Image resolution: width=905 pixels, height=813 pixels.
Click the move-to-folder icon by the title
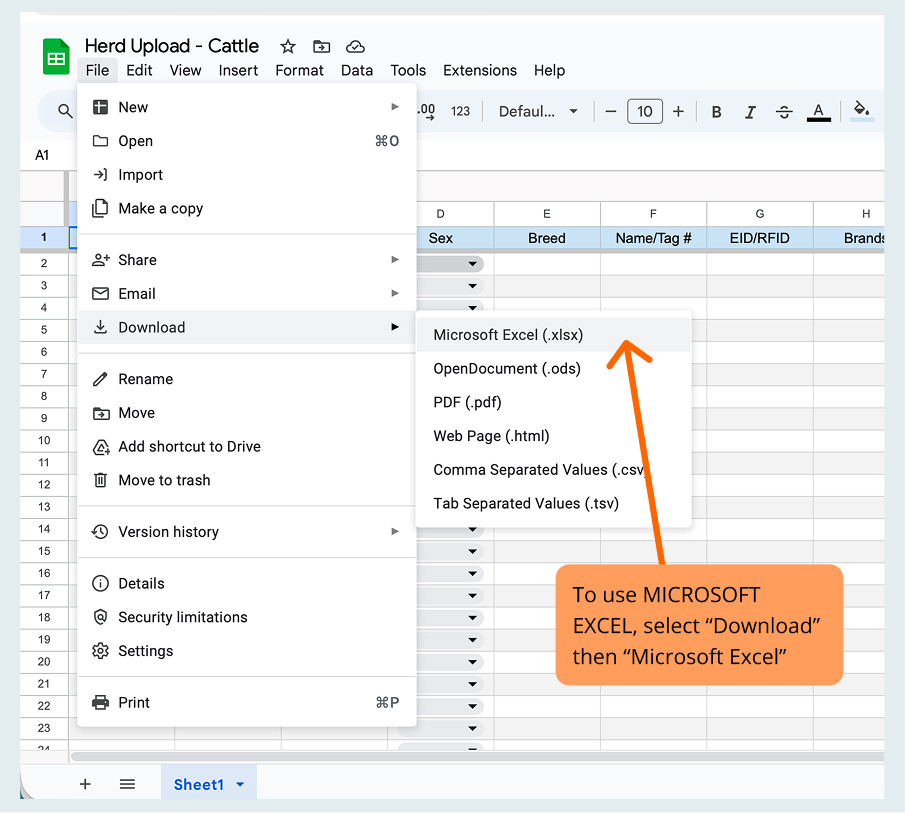point(321,46)
